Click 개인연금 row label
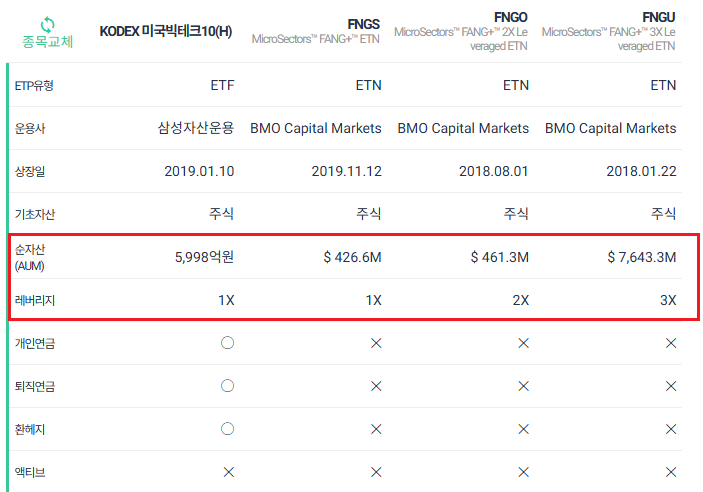 (x=35, y=344)
